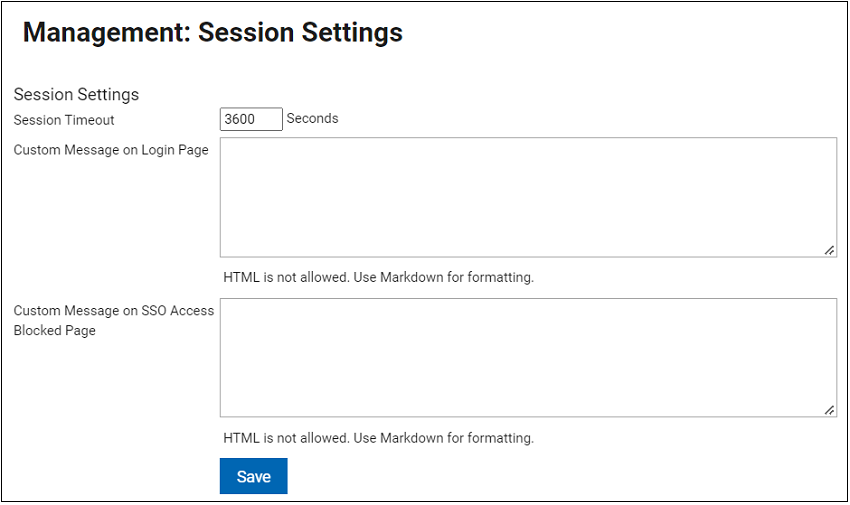Click the HTML hint below Login Page box
This screenshot has width=850, height=505.
pyautogui.click(x=378, y=277)
